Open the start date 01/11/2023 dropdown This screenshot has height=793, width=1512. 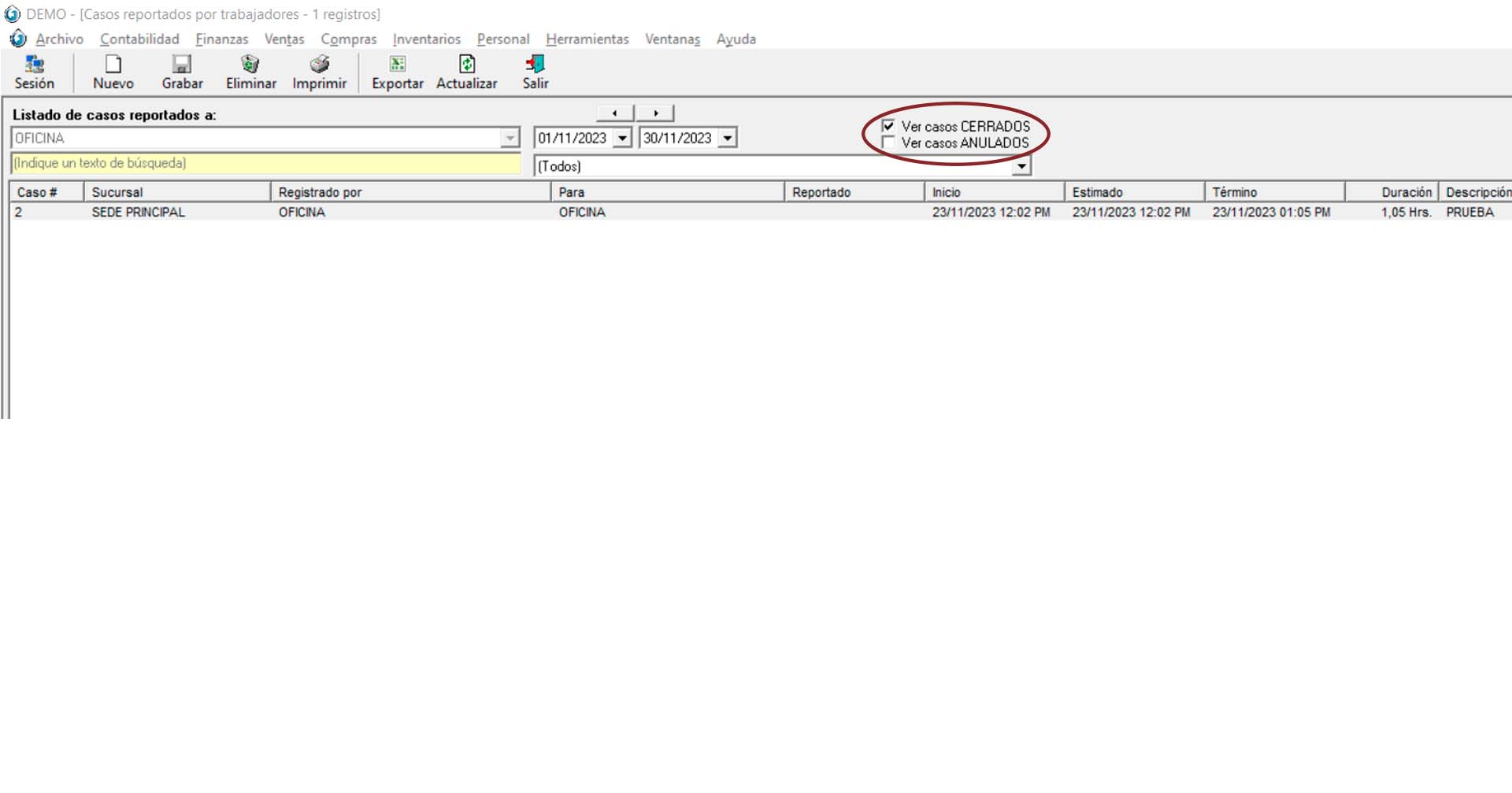[x=622, y=139]
